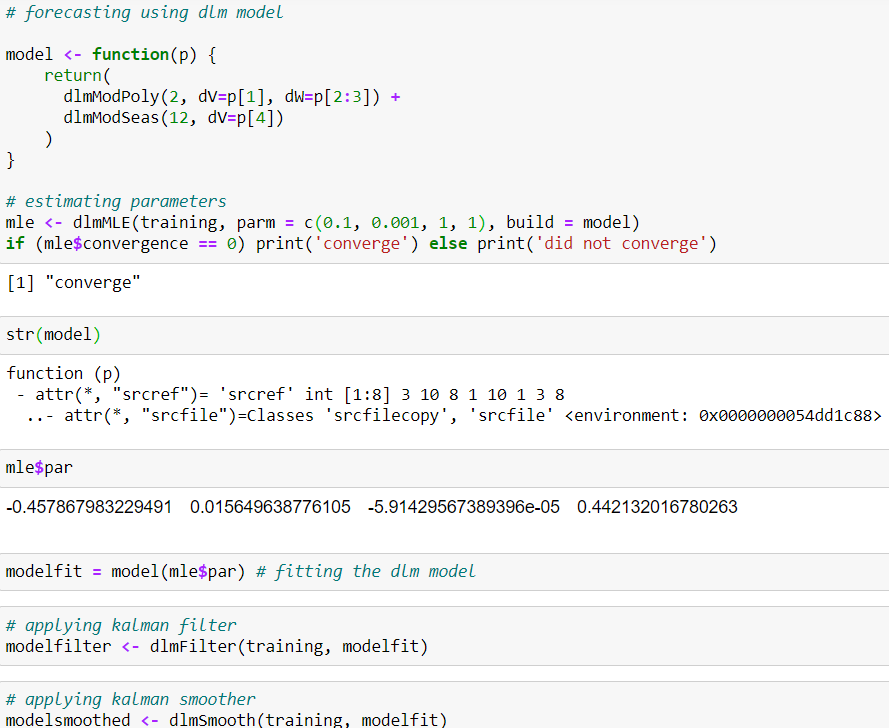Click the dlmModSeas(12, dV=p[4]) line

173,118
